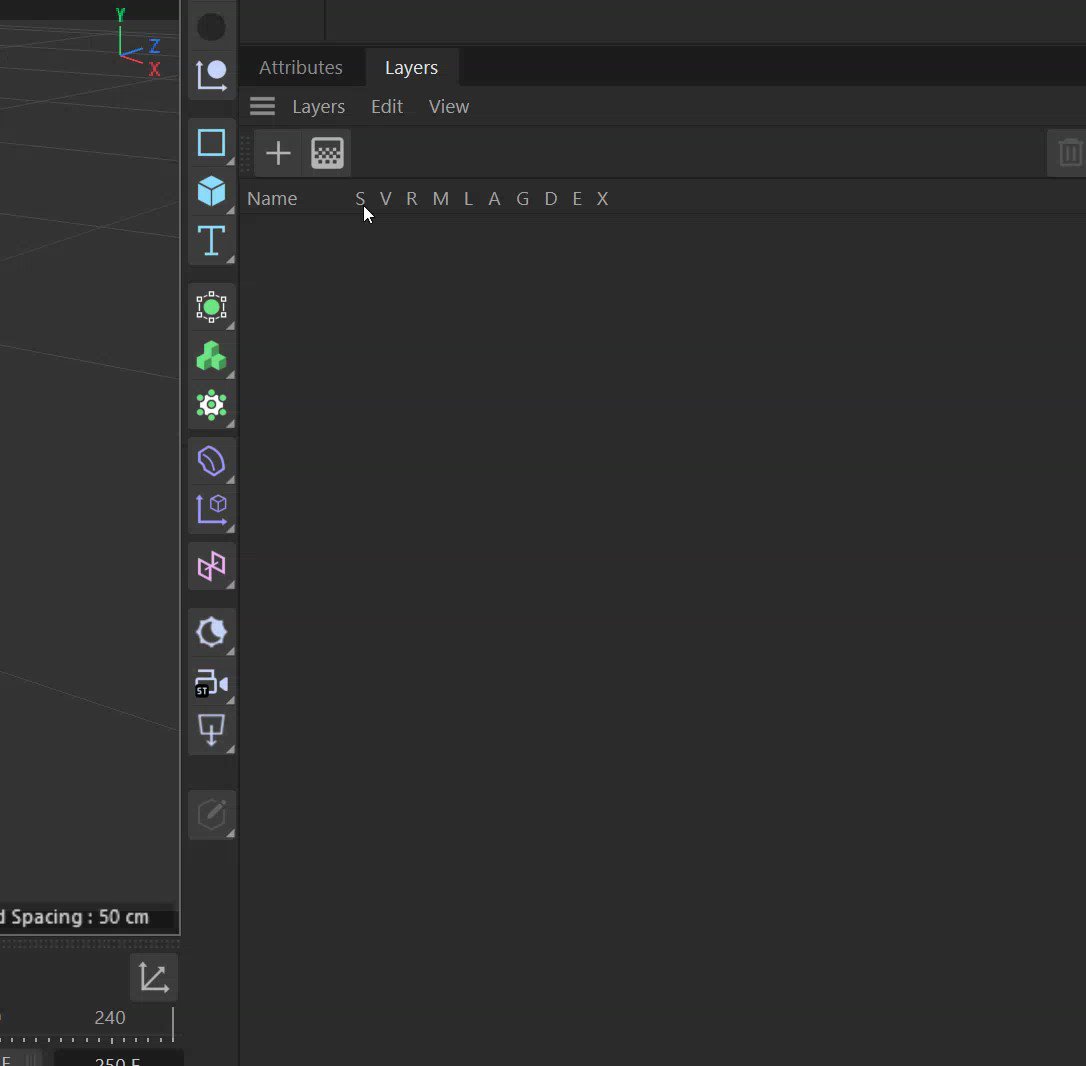This screenshot has height=1066, width=1086.
Task: Open the Sky environment icon
Action: tap(211, 632)
